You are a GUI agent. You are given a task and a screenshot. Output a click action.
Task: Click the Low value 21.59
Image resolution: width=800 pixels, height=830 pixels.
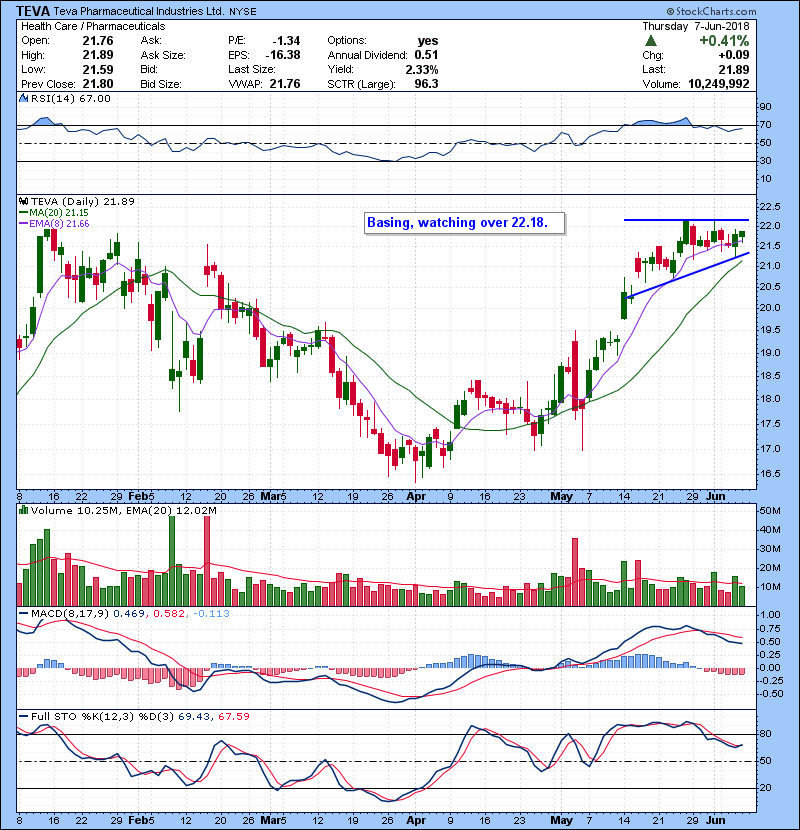(98, 69)
